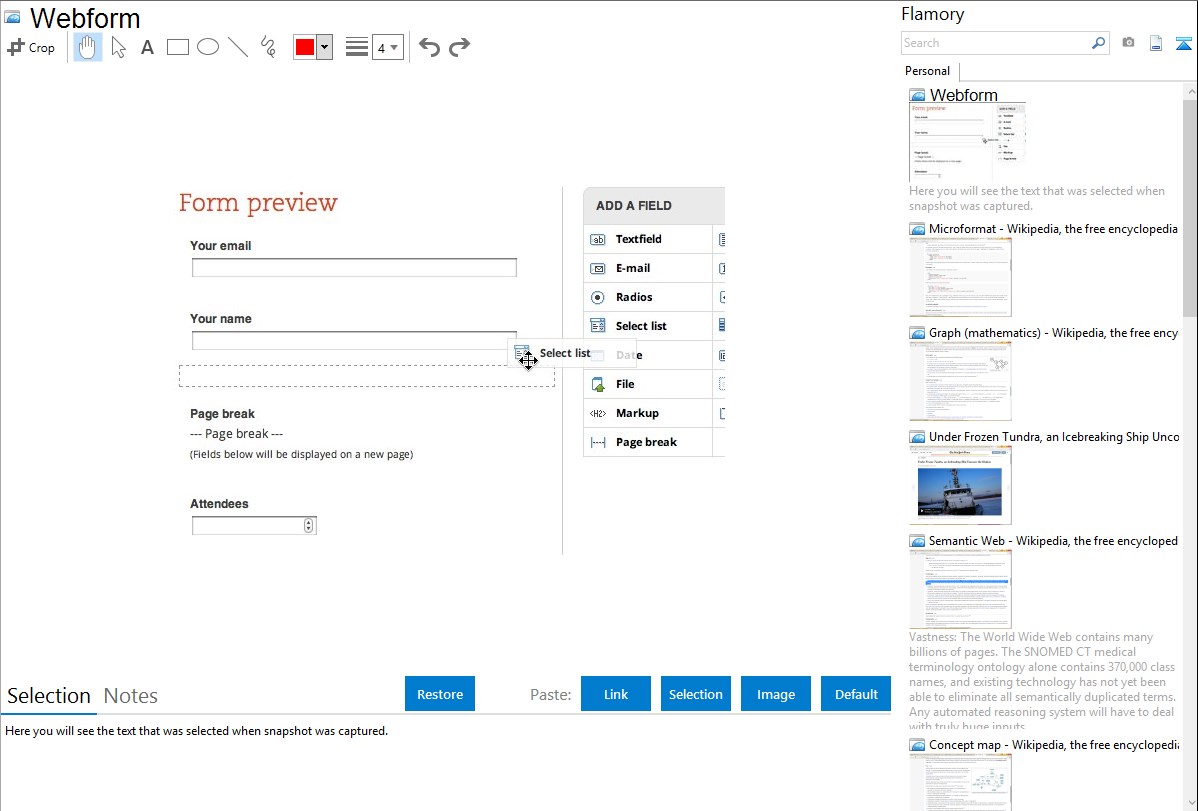This screenshot has width=1198, height=811.
Task: Click the search magnifier icon
Action: 1099,43
